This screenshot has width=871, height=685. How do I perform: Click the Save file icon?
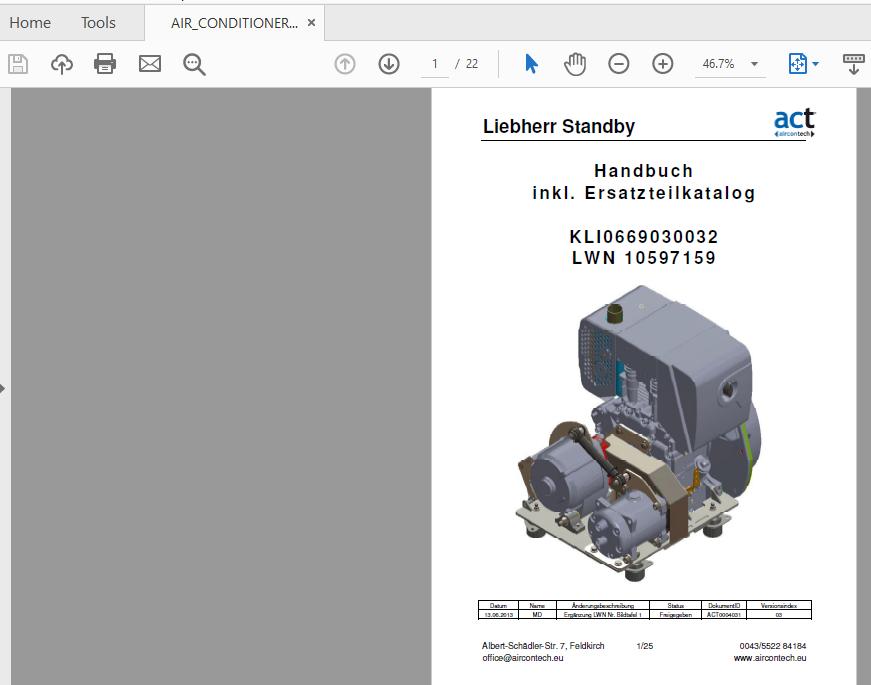(18, 64)
